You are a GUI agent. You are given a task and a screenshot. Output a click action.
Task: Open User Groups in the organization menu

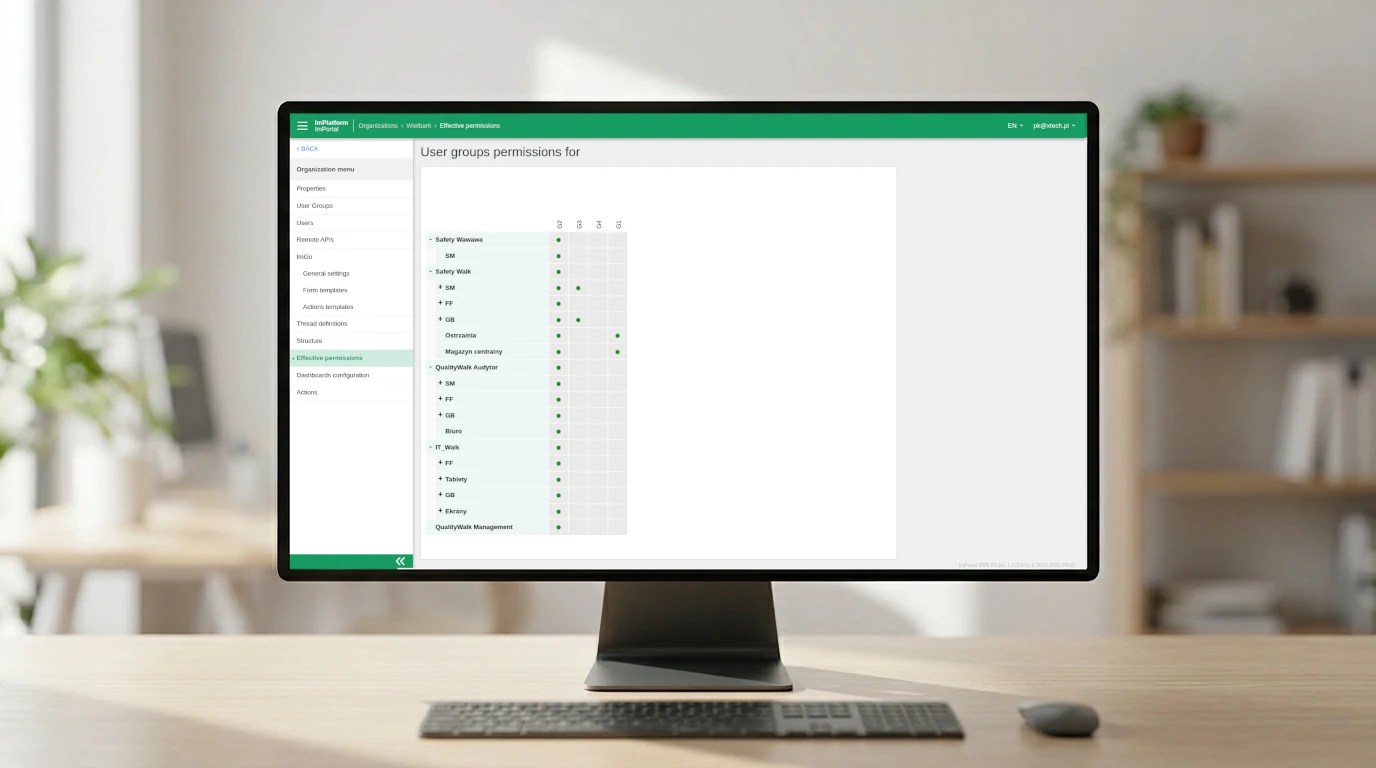[314, 206]
